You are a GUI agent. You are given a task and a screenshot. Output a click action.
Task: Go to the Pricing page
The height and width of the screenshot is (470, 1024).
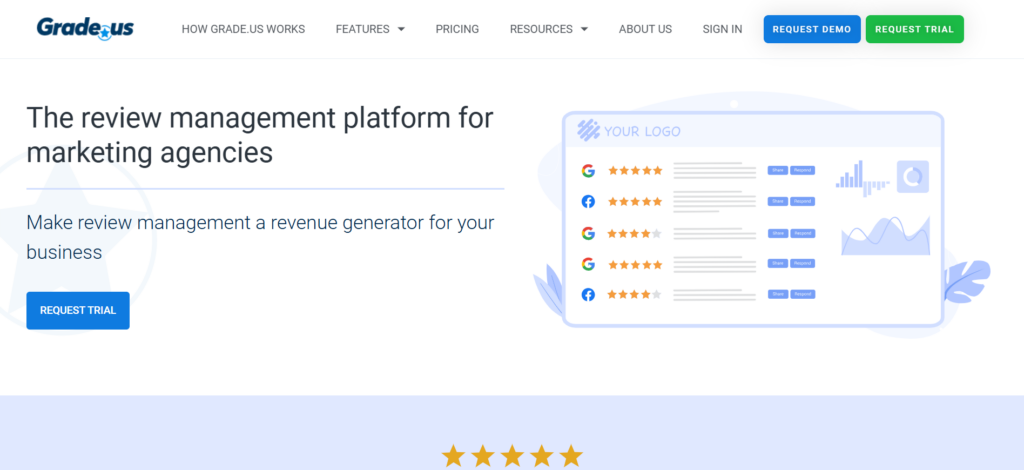point(457,29)
